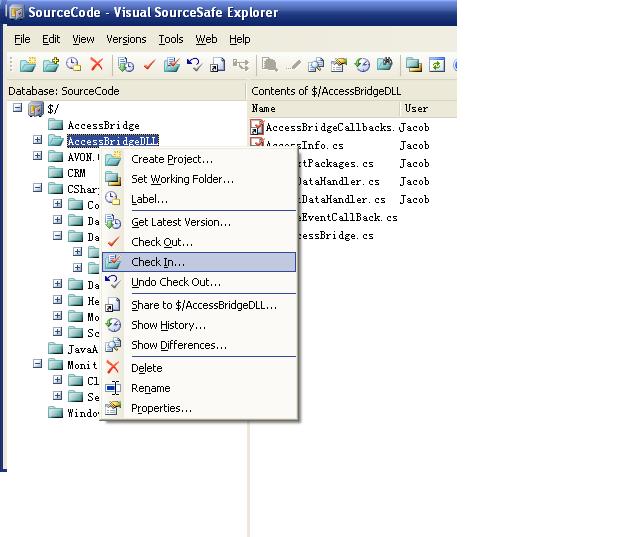Expand the Cl subfolder under Monit
This screenshot has width=640, height=537.
tap(57, 379)
